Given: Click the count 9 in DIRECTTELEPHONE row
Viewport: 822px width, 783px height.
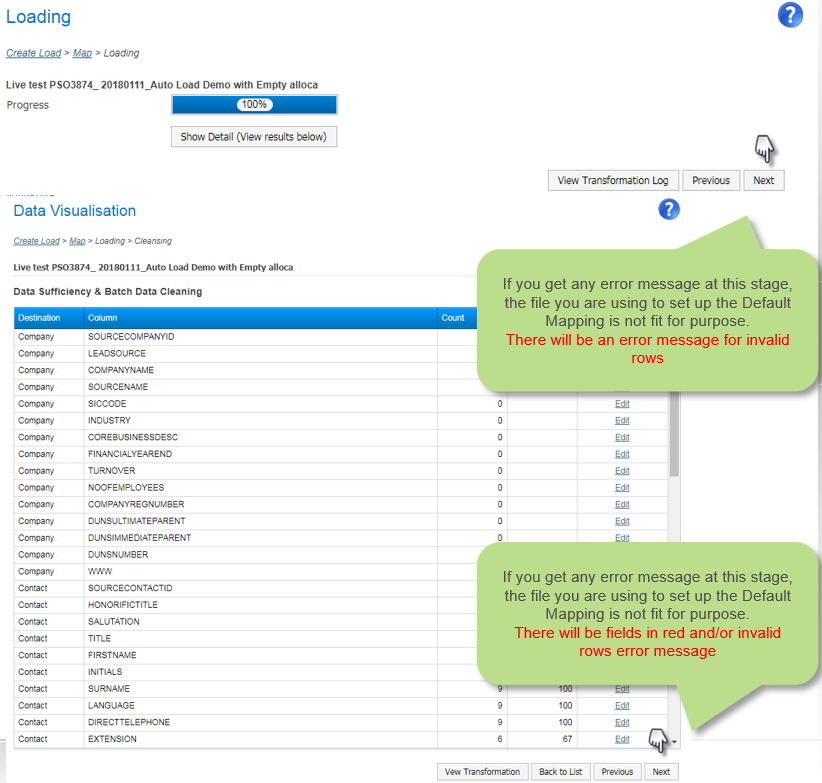Looking at the screenshot, I should [500, 722].
